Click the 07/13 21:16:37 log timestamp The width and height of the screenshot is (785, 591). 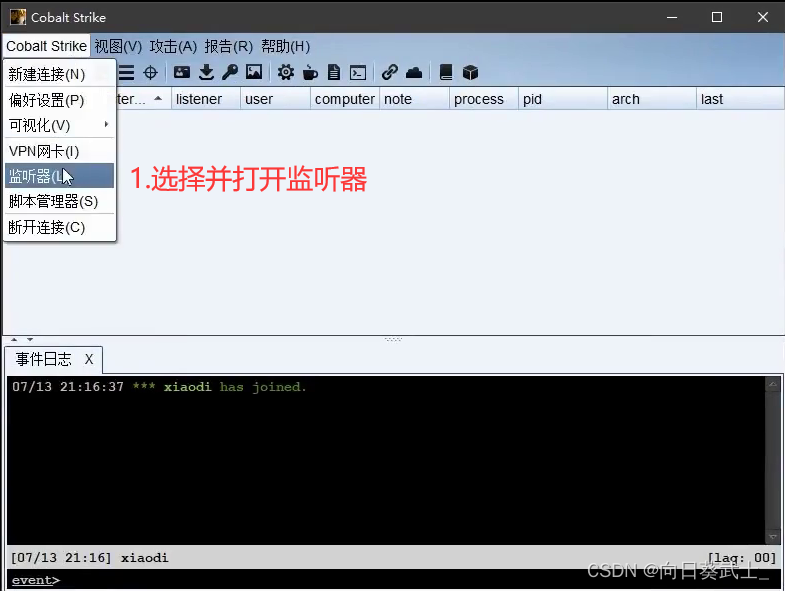[68, 387]
